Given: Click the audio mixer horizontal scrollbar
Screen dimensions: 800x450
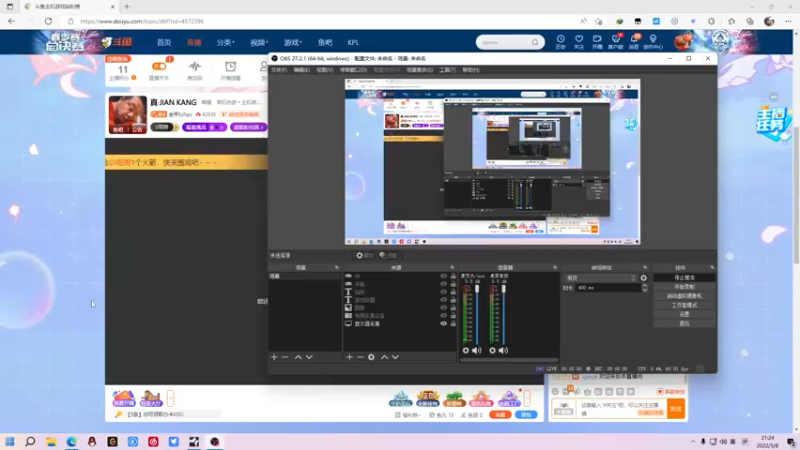Looking at the screenshot, I should click(x=509, y=360).
